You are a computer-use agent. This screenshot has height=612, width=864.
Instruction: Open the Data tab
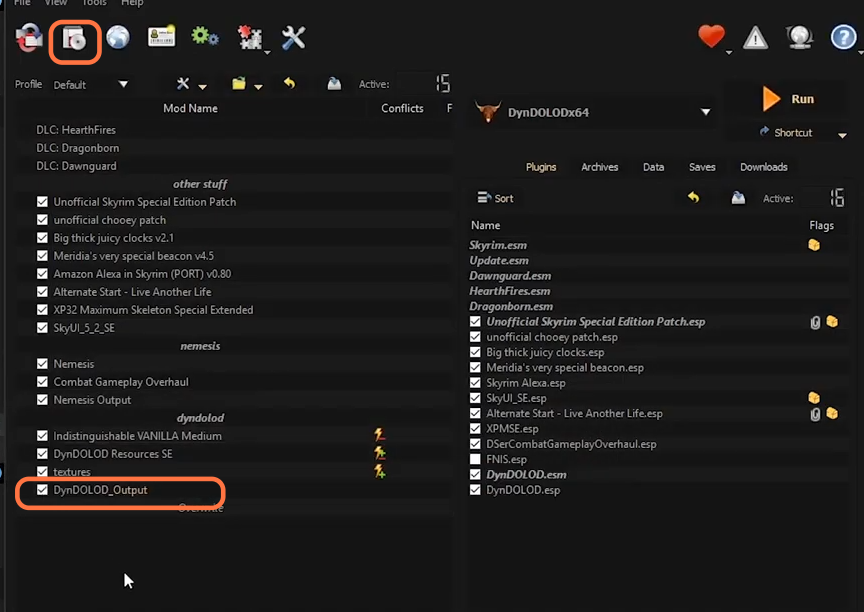tap(654, 167)
